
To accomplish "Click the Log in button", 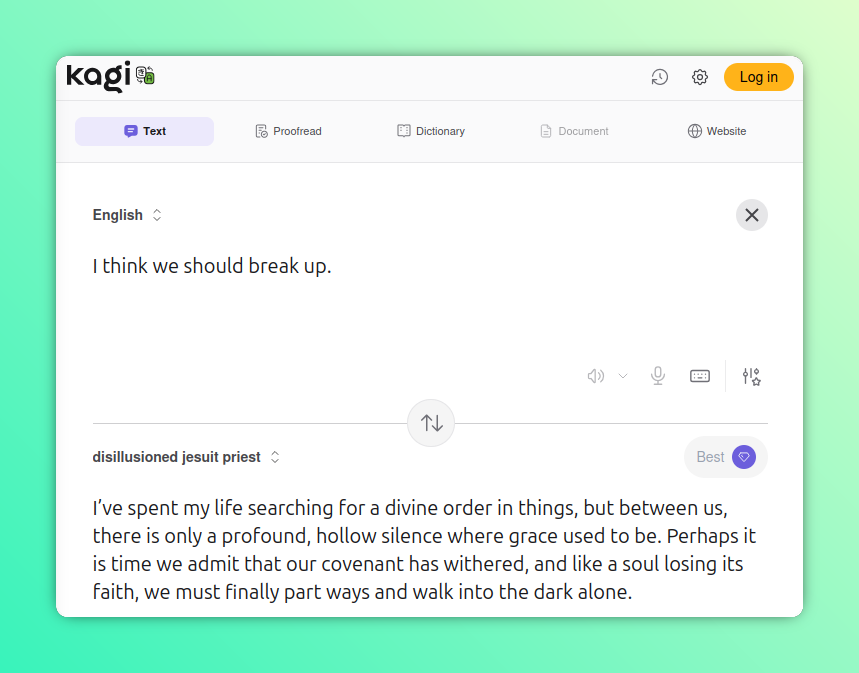I will [758, 77].
